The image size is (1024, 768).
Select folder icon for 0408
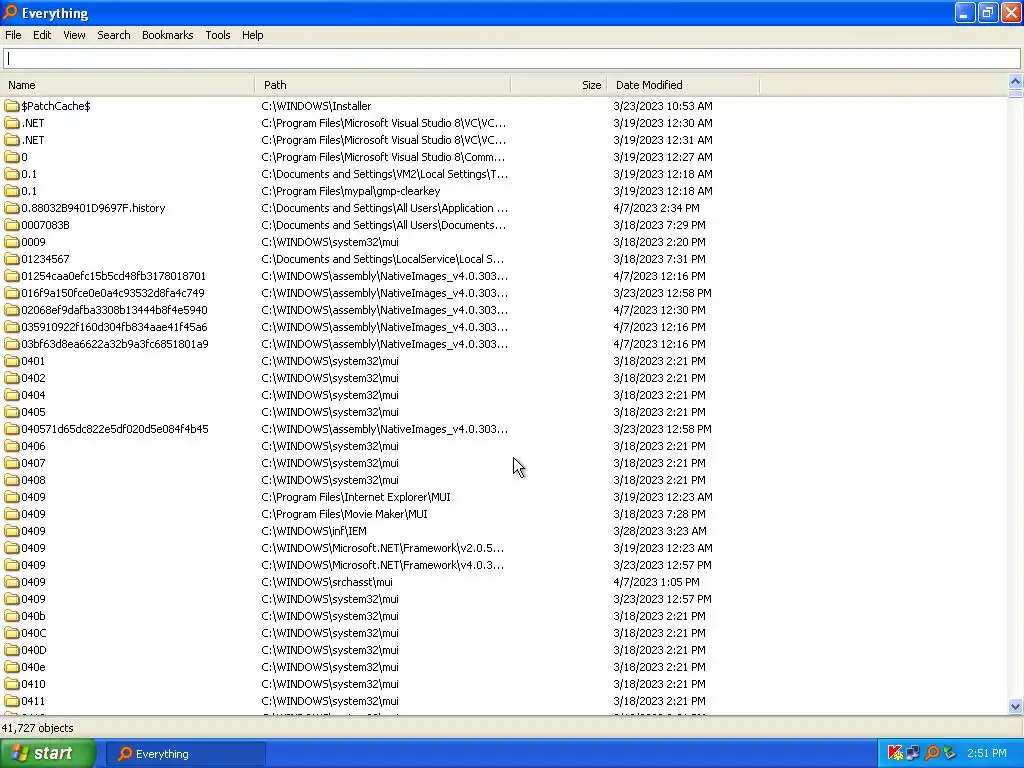[x=12, y=479]
